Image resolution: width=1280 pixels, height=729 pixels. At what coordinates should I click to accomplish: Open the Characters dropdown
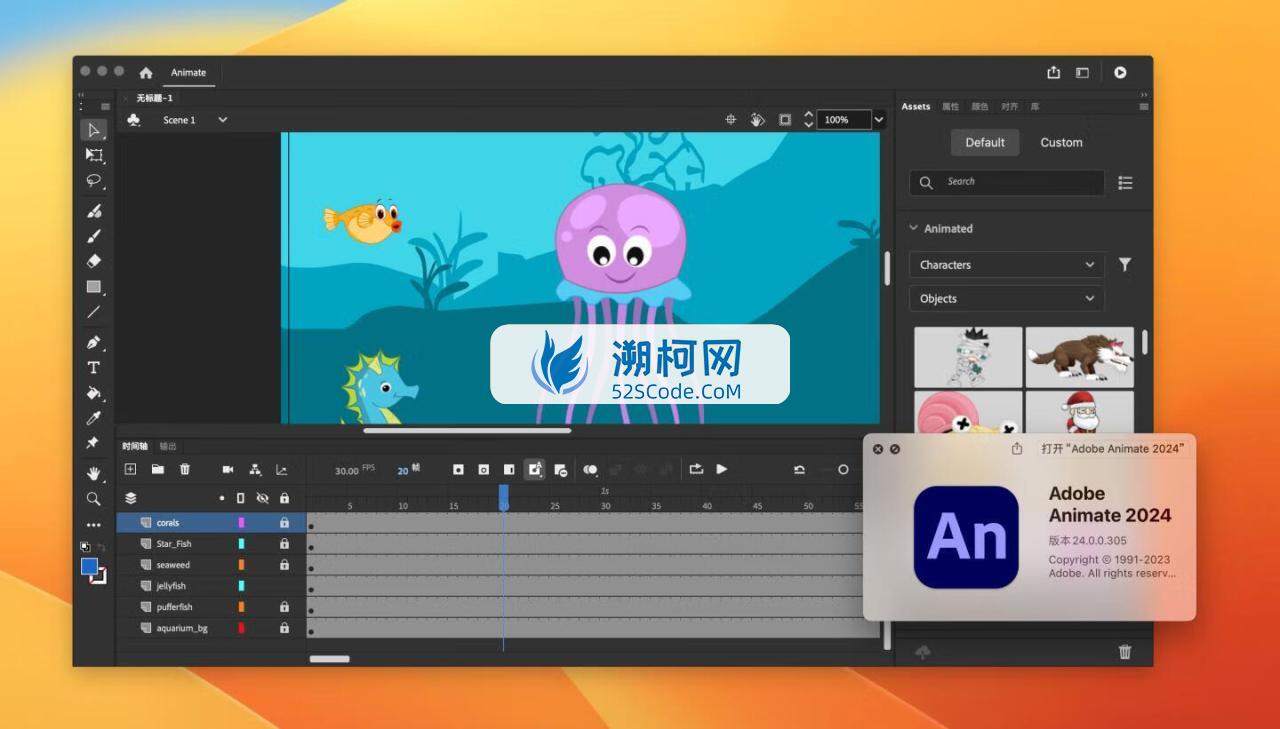[x=1007, y=265]
